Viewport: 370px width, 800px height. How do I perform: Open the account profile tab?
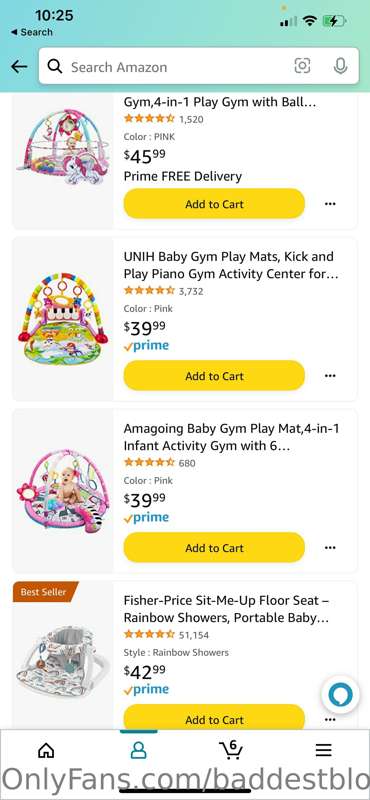138,749
